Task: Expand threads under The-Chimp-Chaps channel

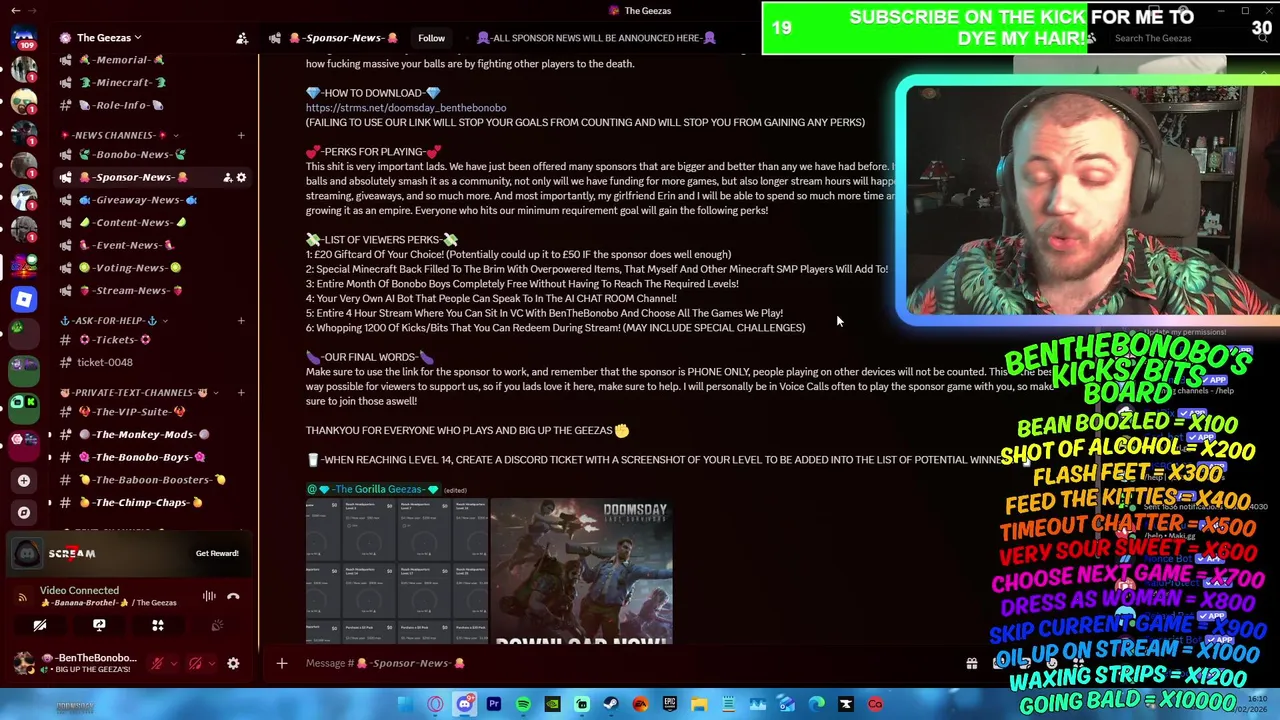Action: point(50,502)
